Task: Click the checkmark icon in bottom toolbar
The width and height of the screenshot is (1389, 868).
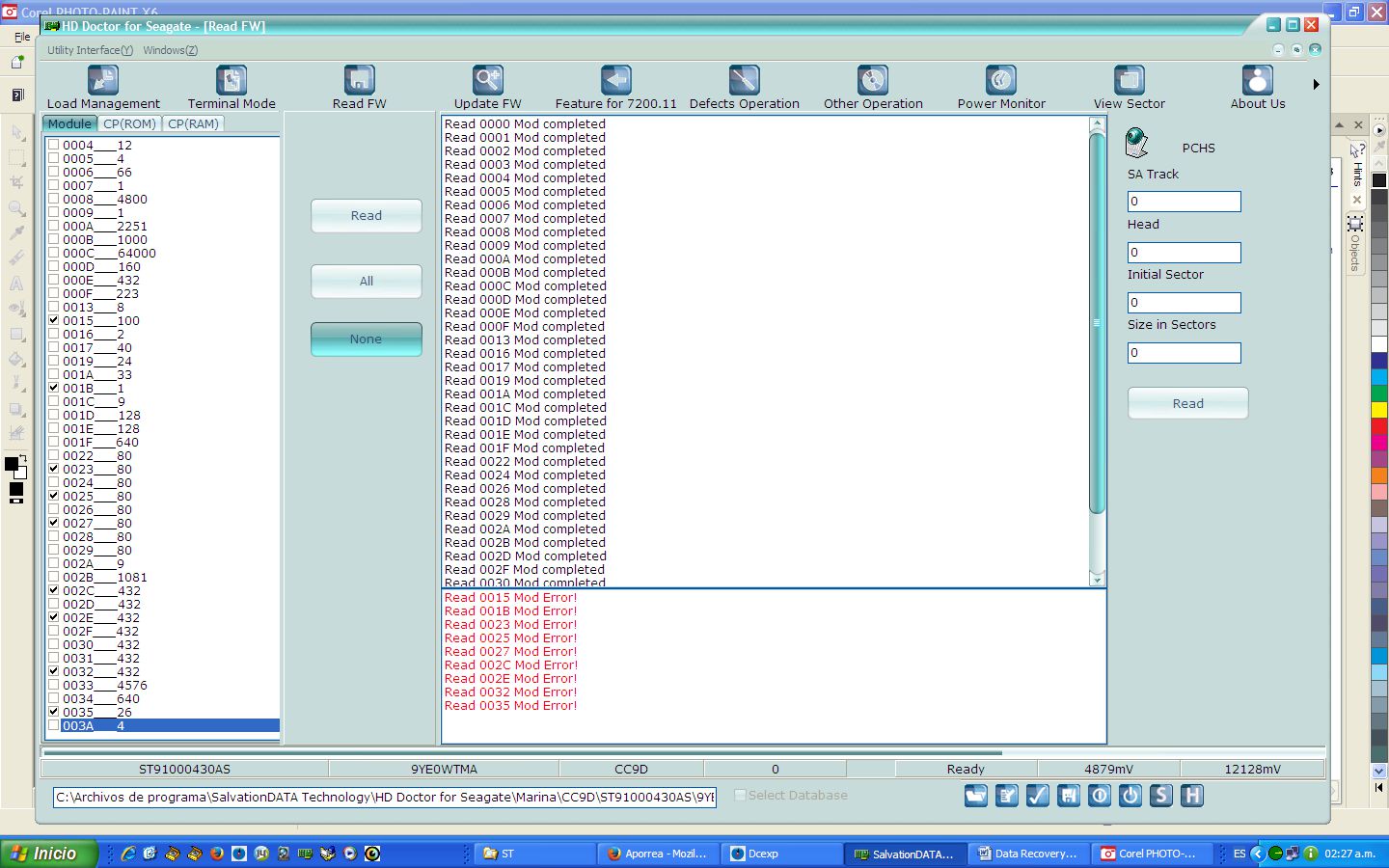Action: click(1038, 796)
